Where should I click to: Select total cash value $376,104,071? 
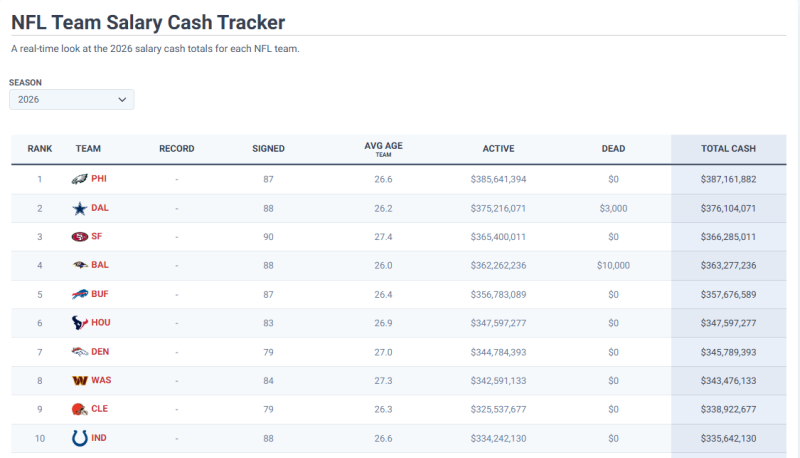(x=729, y=208)
